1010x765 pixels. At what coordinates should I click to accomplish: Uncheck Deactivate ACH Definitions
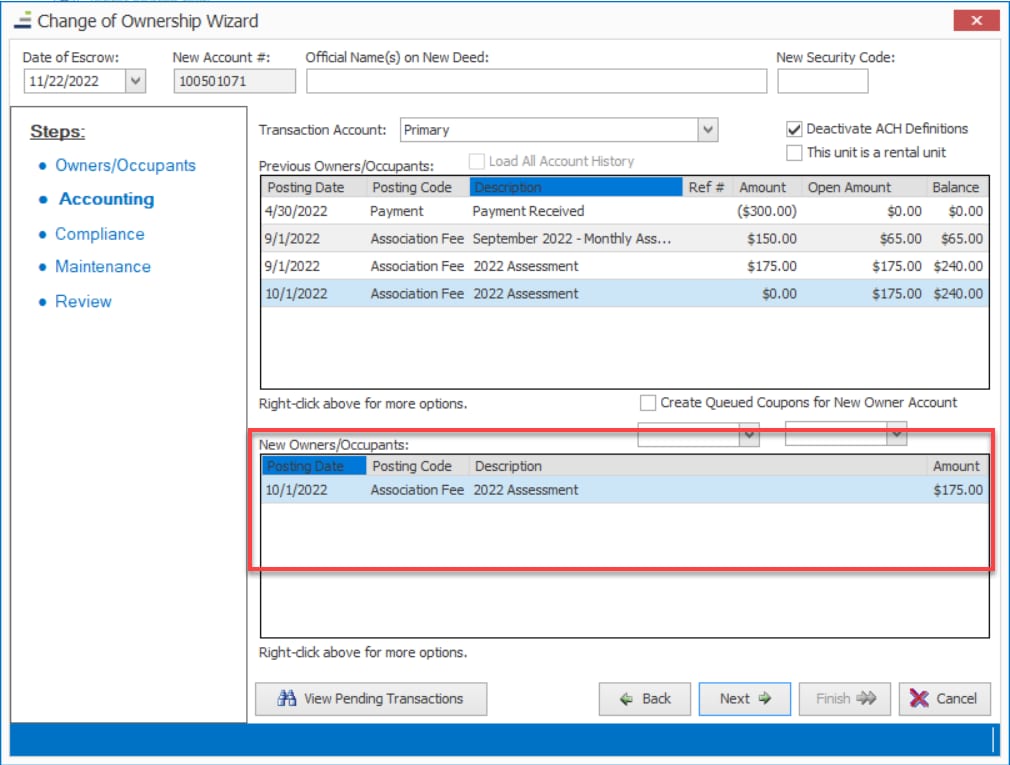tap(794, 129)
